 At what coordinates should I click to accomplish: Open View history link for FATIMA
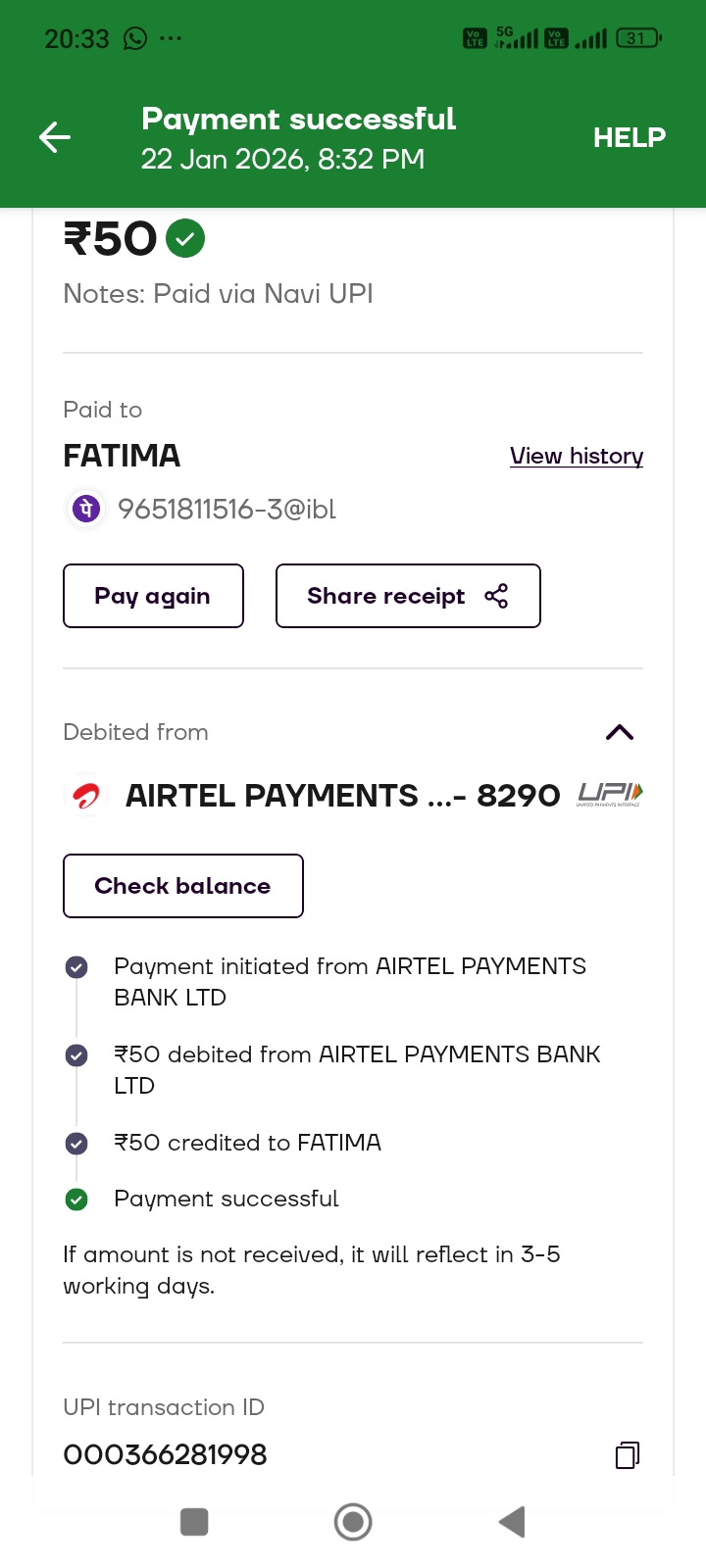(x=577, y=456)
